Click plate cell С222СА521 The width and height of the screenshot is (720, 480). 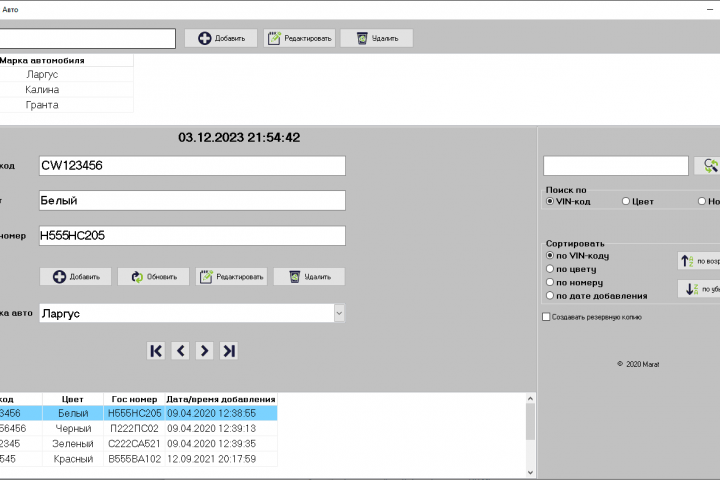point(134,444)
